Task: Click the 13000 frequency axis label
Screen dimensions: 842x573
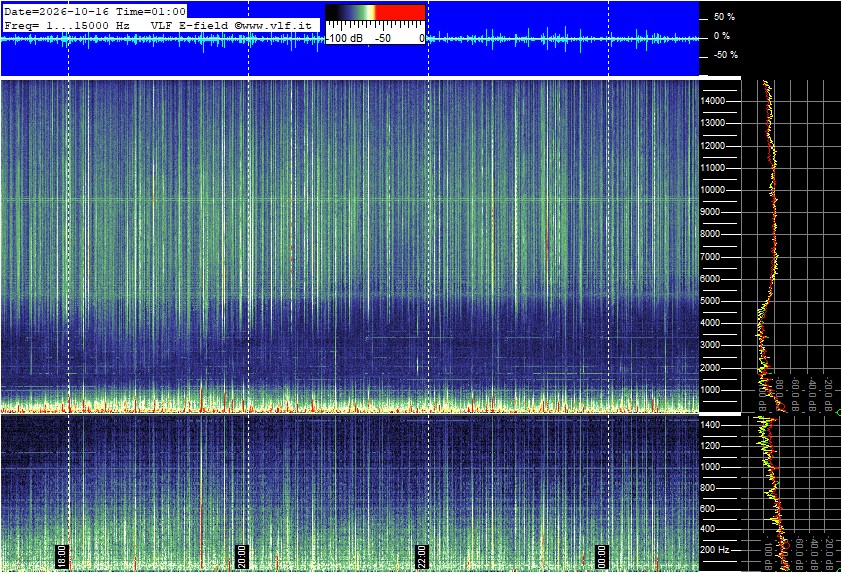Action: [713, 123]
